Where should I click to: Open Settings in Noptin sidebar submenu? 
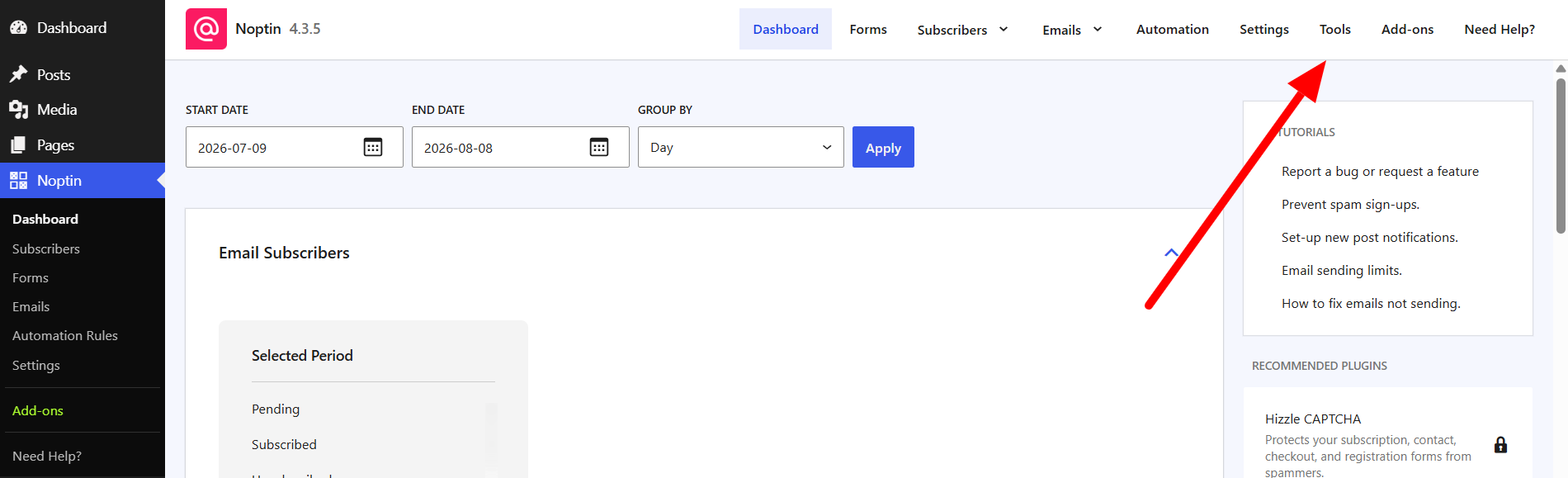[x=36, y=365]
